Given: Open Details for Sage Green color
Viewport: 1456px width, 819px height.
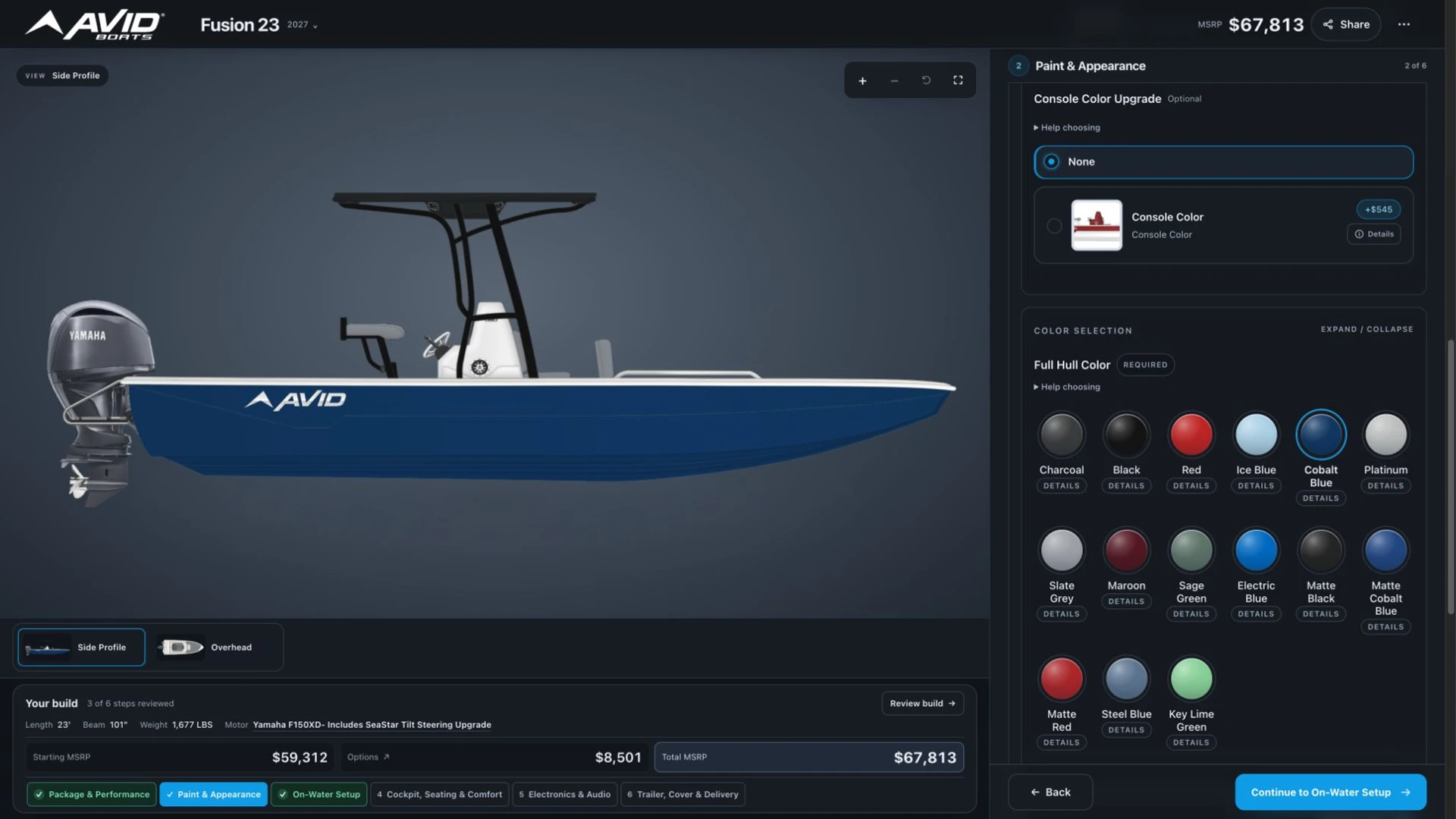Looking at the screenshot, I should [1191, 613].
